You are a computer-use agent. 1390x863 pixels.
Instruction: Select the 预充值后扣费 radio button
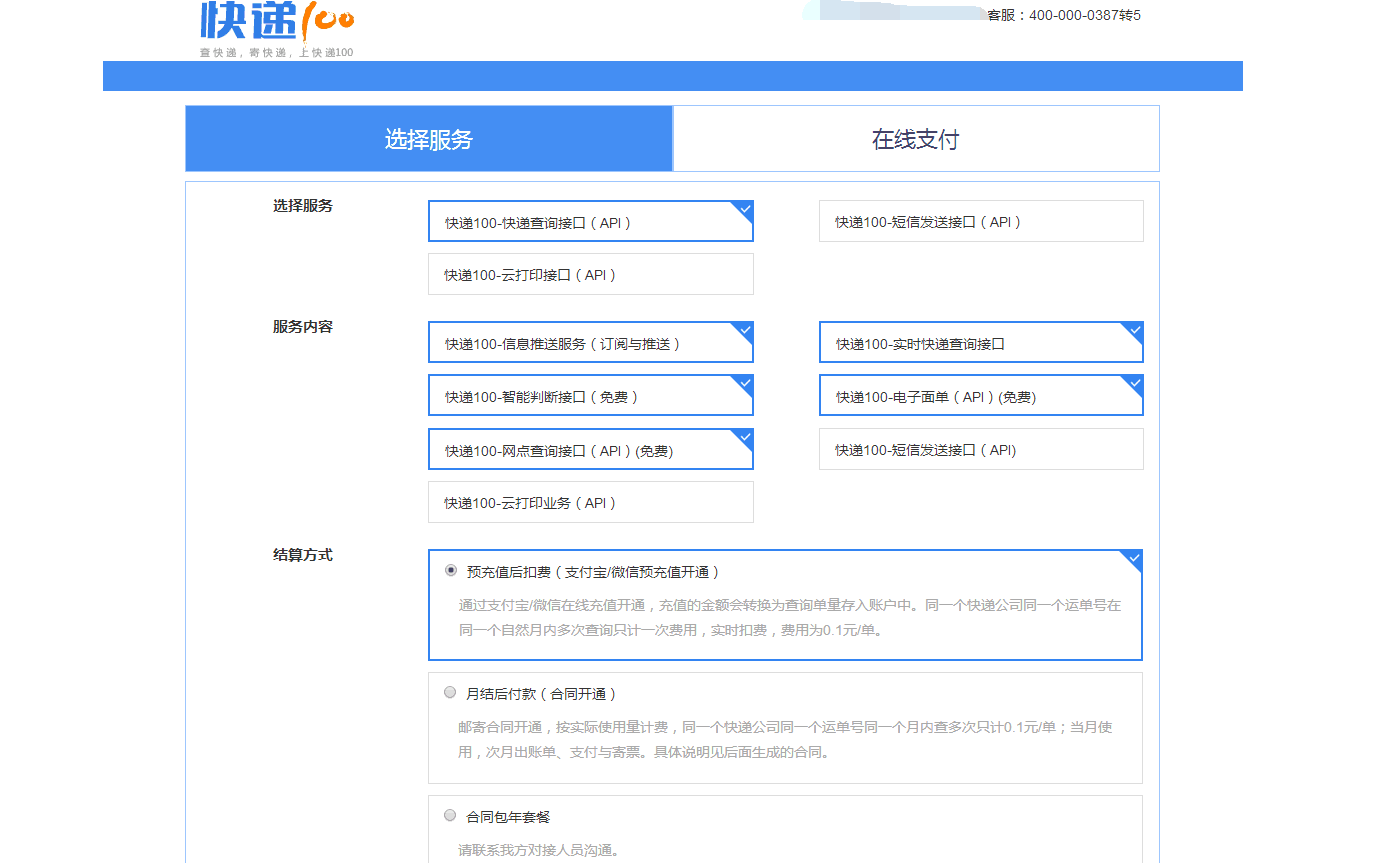[x=450, y=570]
